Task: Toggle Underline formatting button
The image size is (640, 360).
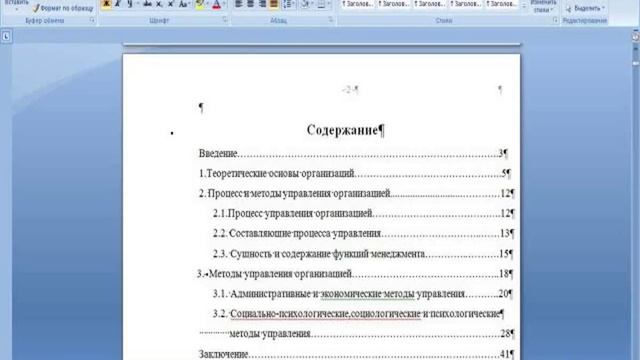Action: (x=130, y=4)
